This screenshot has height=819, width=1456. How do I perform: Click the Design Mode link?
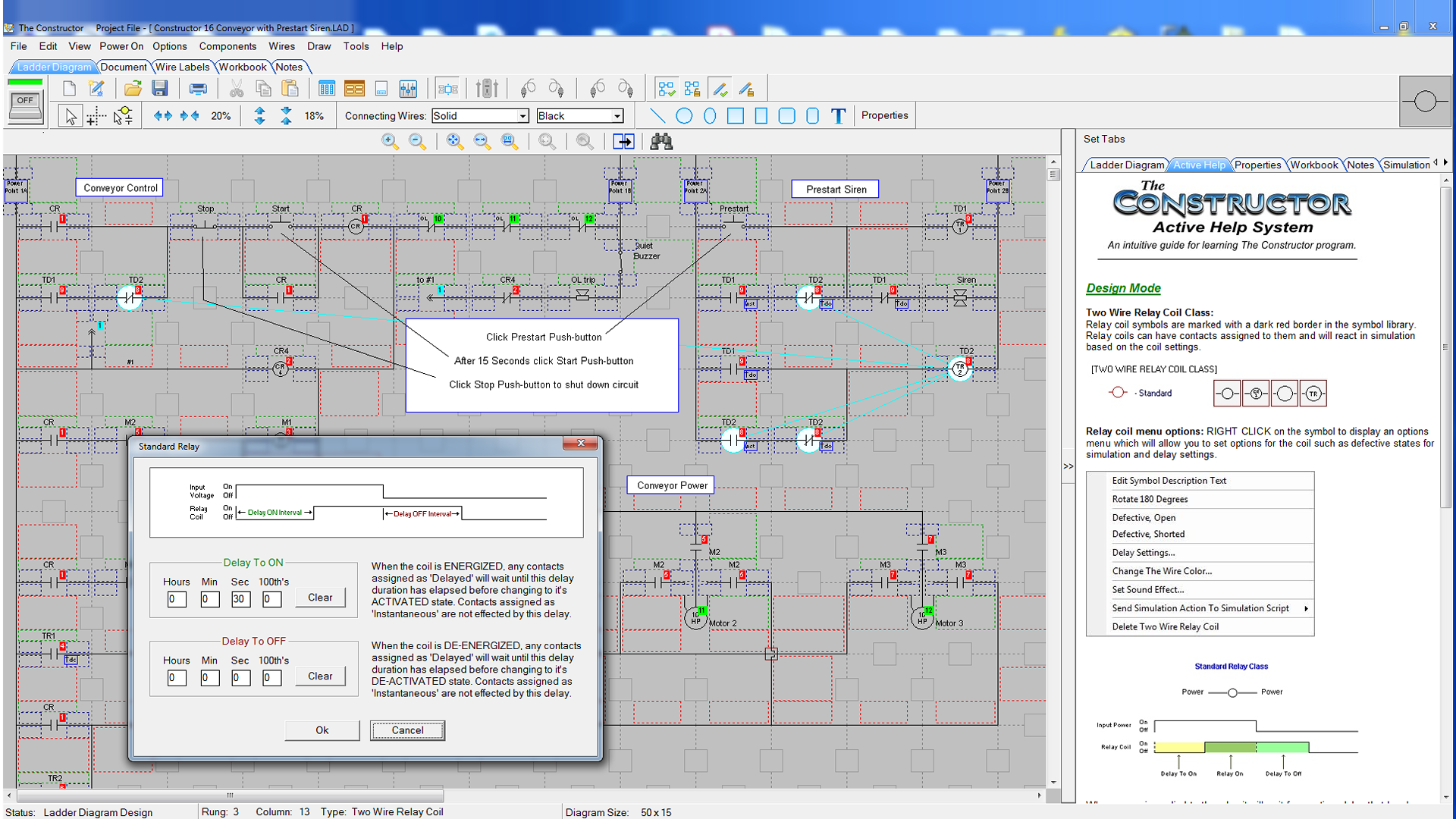1123,288
